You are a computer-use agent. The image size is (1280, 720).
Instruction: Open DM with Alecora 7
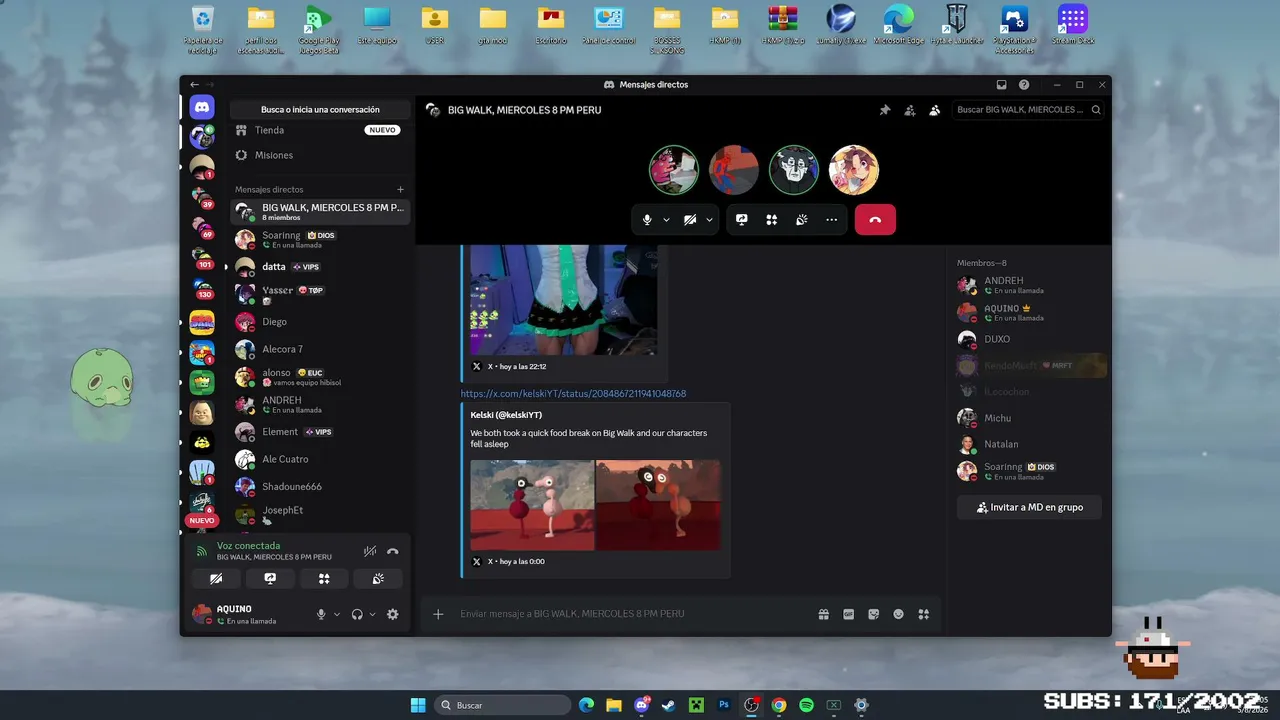(320, 349)
